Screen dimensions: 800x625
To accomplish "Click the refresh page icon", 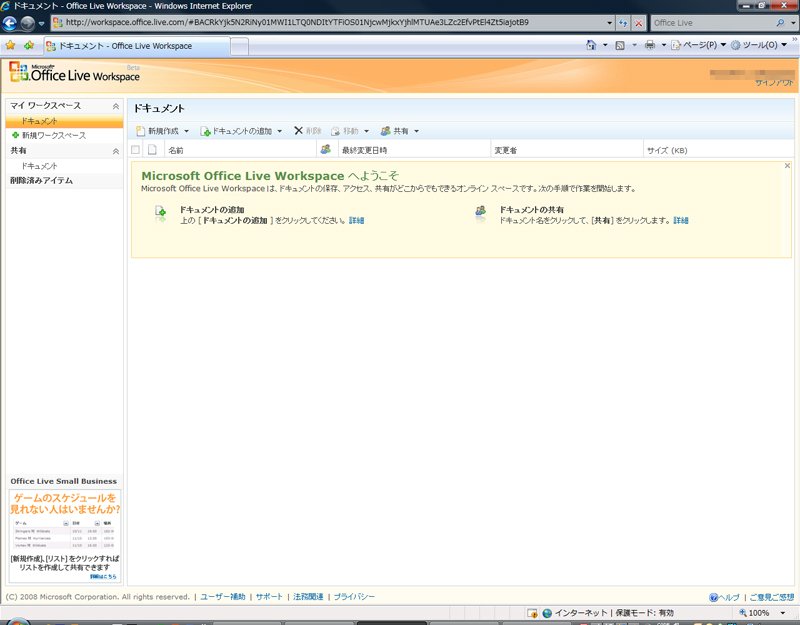I will pos(623,23).
